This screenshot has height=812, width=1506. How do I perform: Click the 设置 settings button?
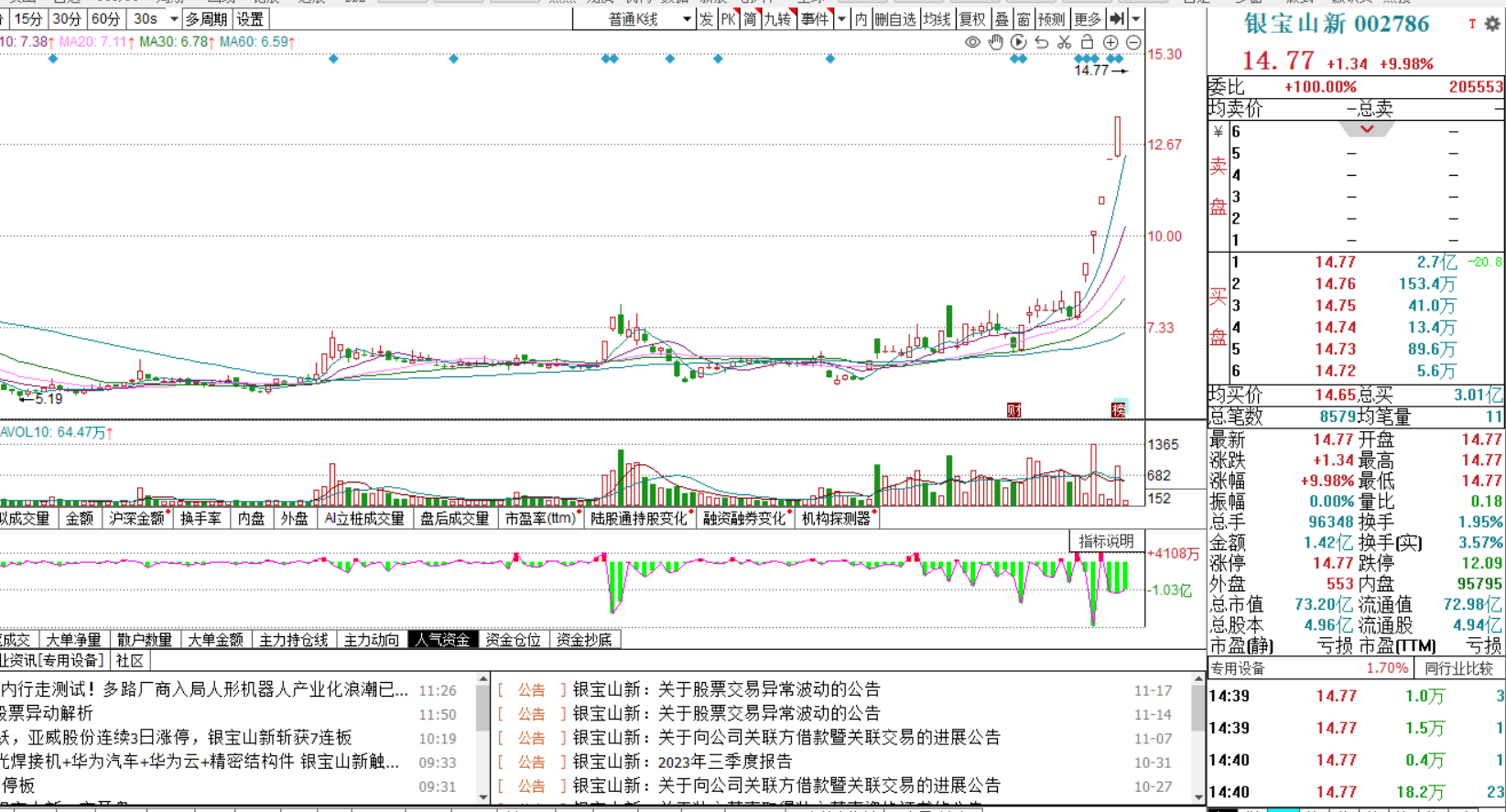[249, 18]
